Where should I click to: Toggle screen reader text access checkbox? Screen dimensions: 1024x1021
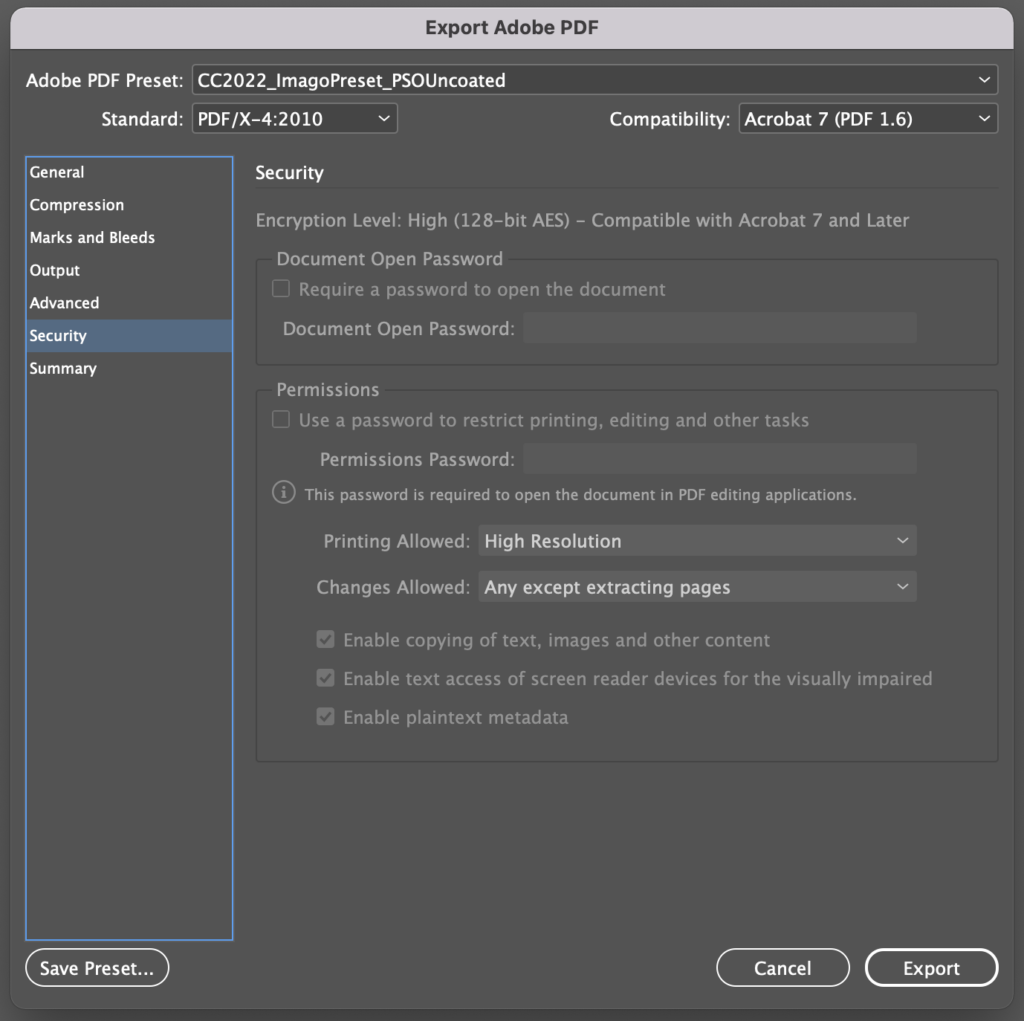pos(325,678)
